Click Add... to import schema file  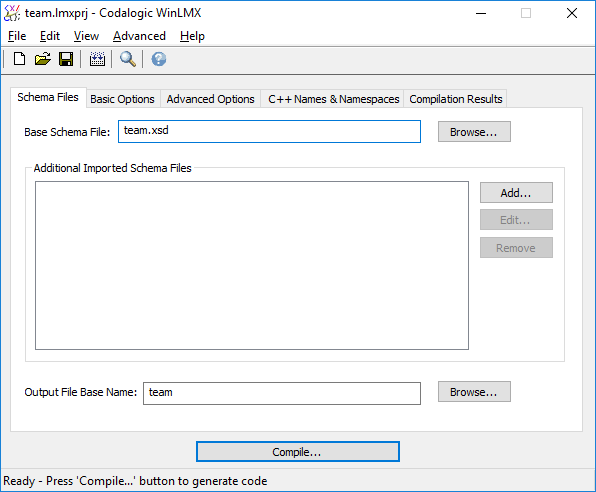coord(516,193)
